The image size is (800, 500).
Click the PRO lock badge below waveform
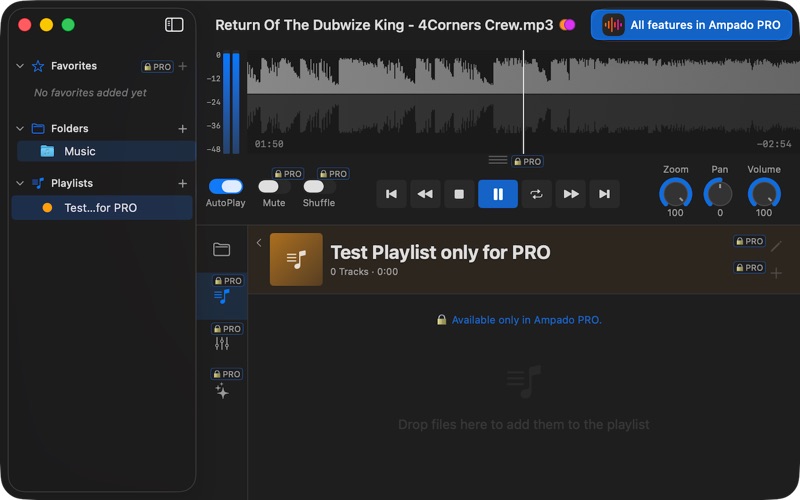point(528,161)
